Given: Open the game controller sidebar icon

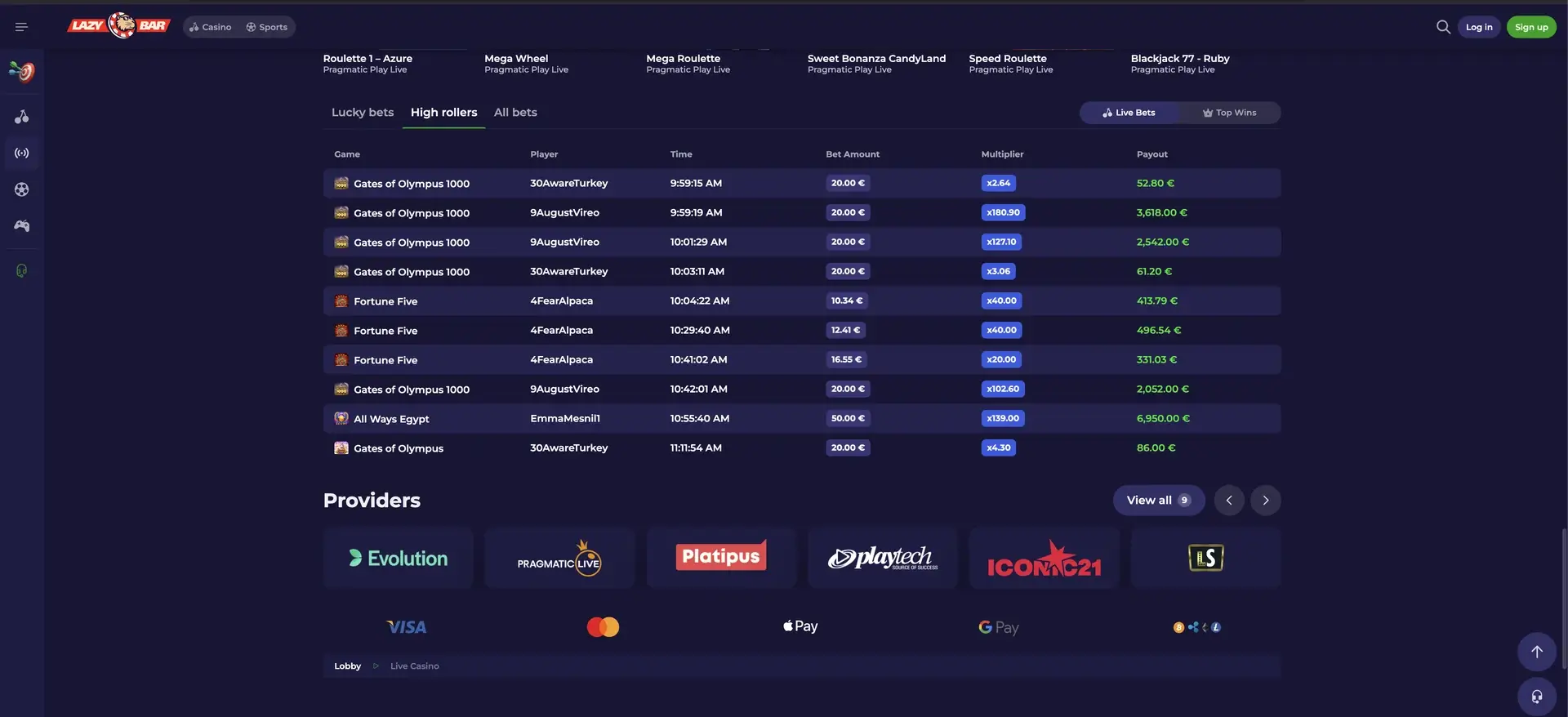Looking at the screenshot, I should point(22,225).
